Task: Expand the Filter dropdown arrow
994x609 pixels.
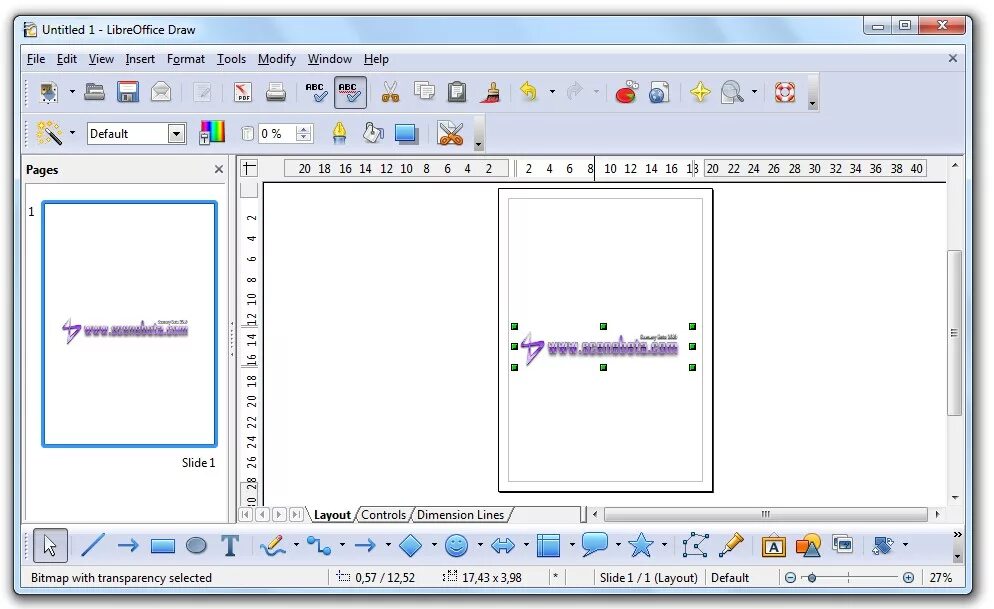Action: point(72,133)
